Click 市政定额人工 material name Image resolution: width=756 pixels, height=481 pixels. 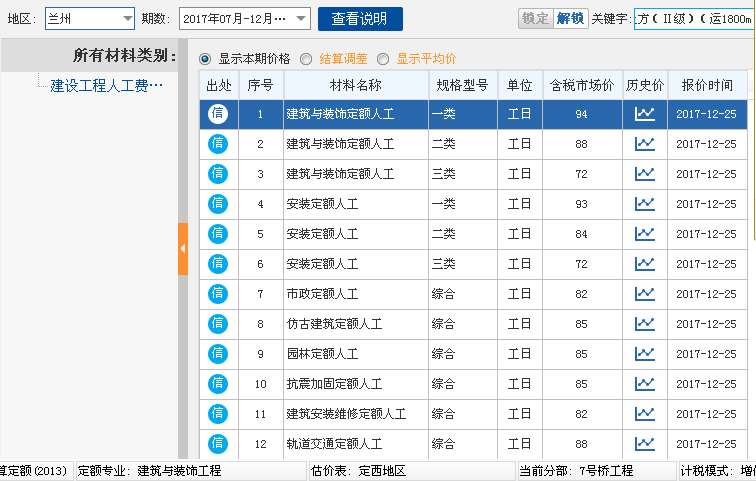pyautogui.click(x=323, y=294)
